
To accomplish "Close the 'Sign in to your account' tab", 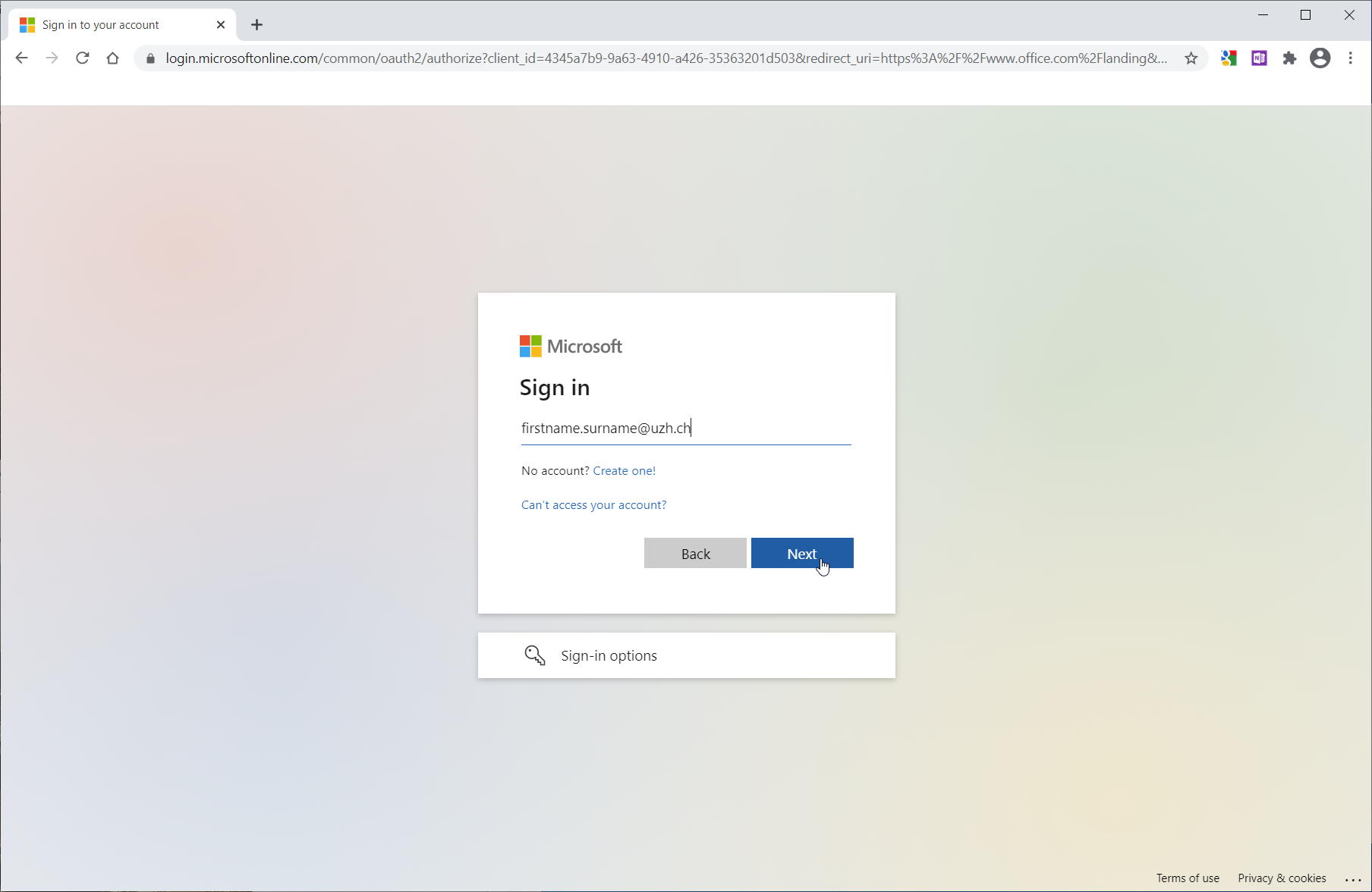I will (x=221, y=25).
